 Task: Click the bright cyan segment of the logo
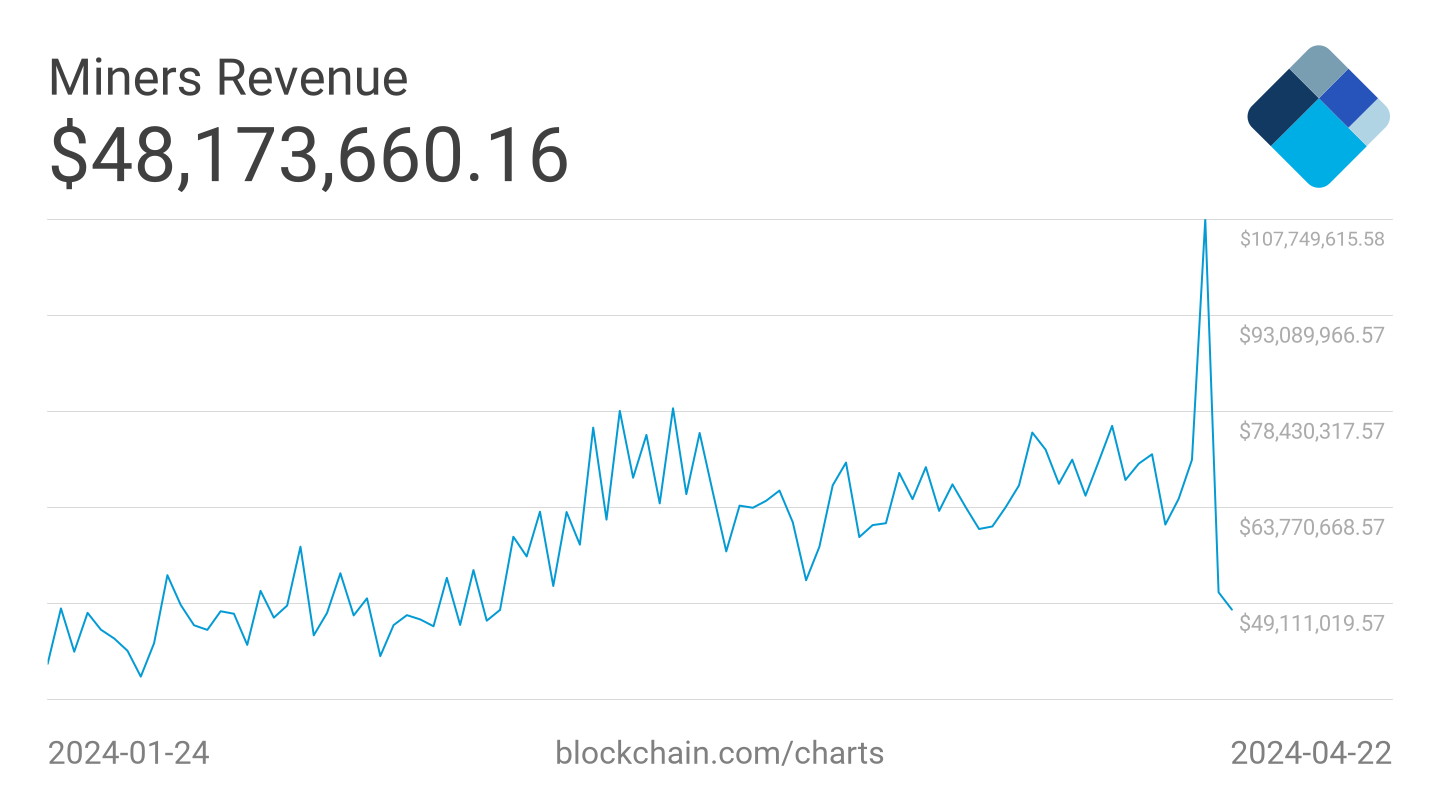tap(1318, 143)
